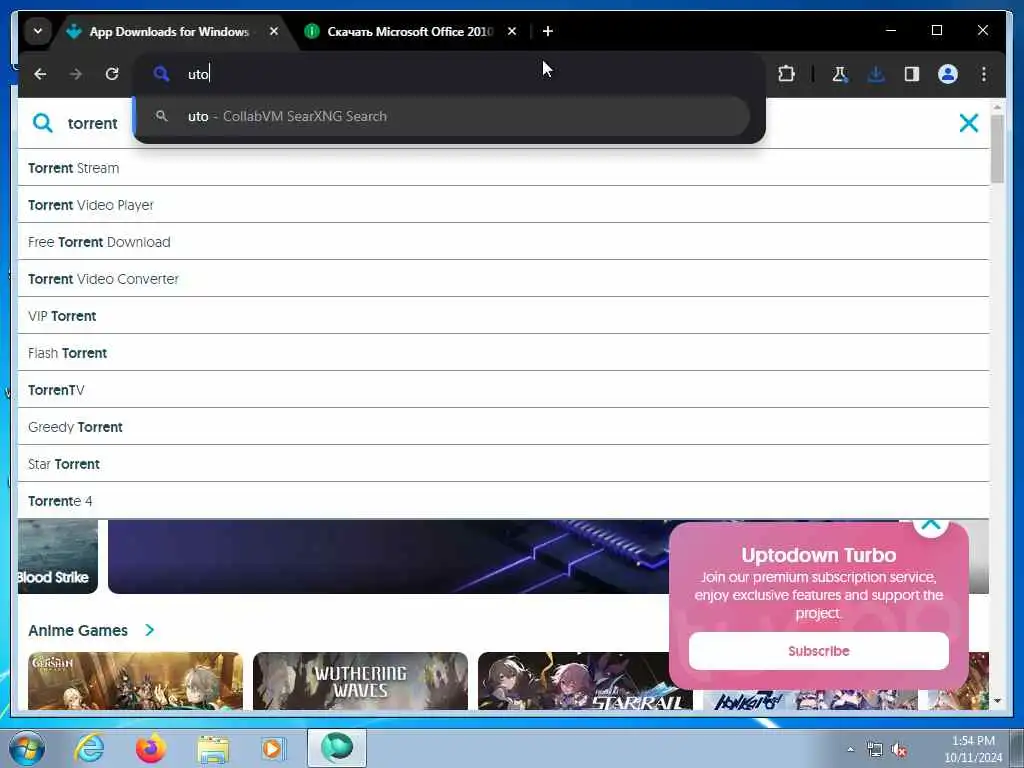This screenshot has height=768, width=1024.
Task: Open the browser profile avatar
Action: (x=948, y=74)
